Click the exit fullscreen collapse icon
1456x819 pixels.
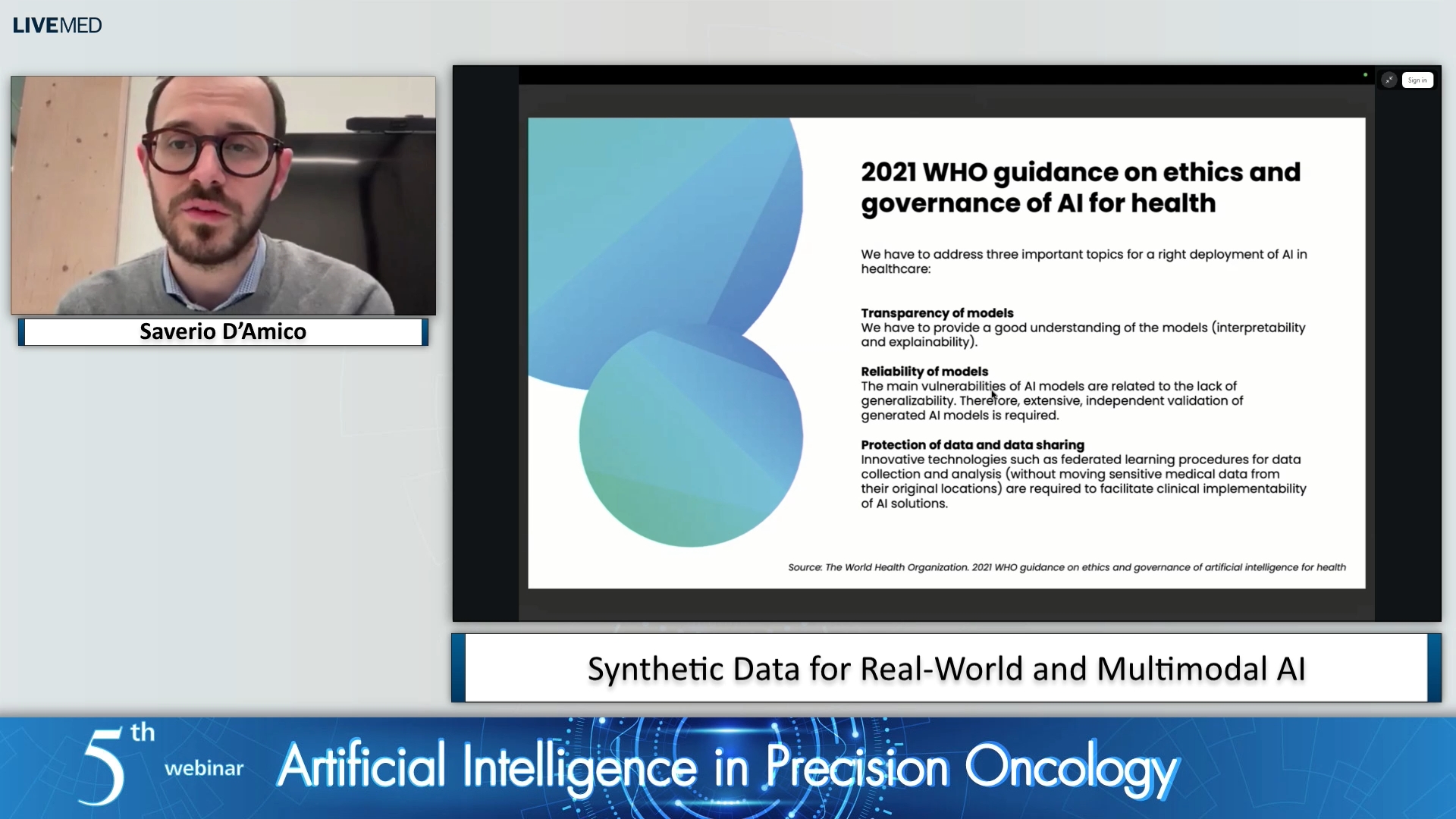tap(1389, 80)
